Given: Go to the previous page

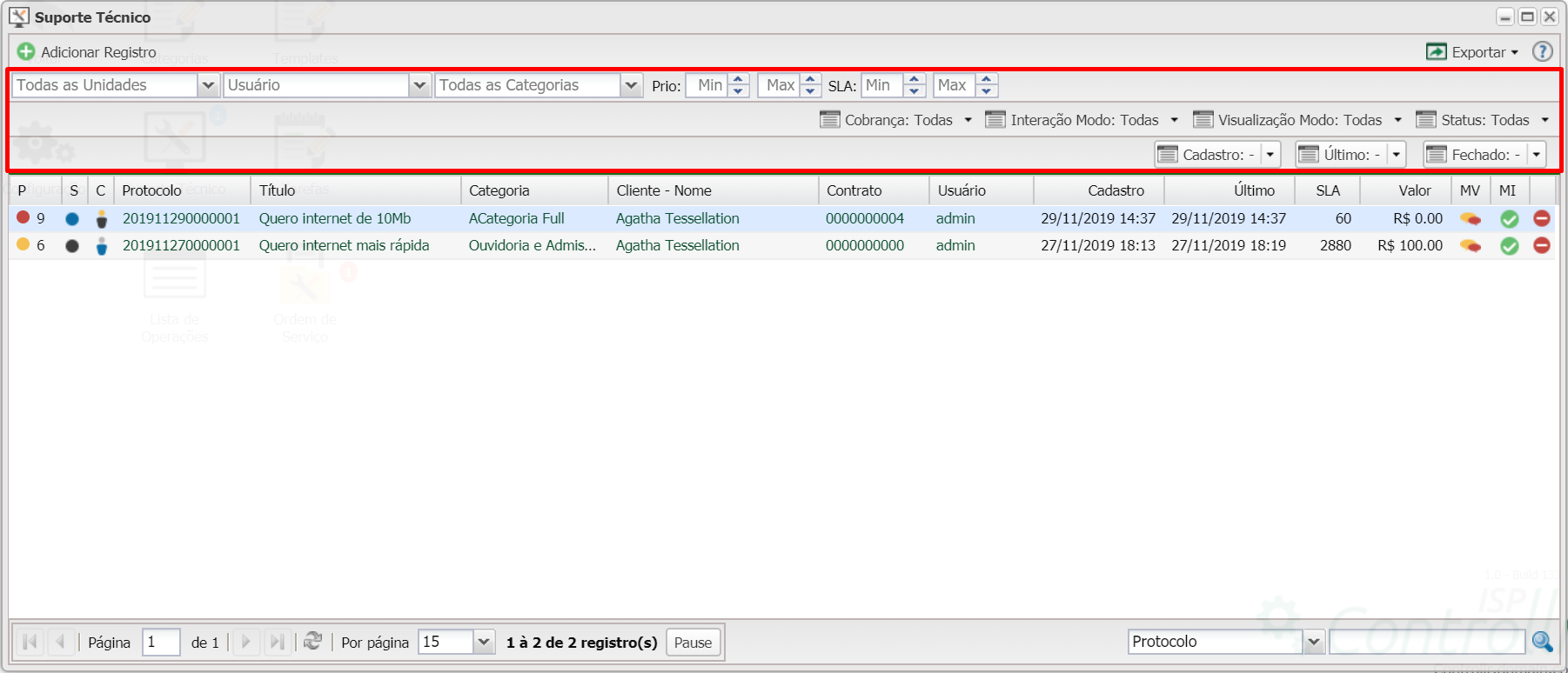Looking at the screenshot, I should (60, 642).
